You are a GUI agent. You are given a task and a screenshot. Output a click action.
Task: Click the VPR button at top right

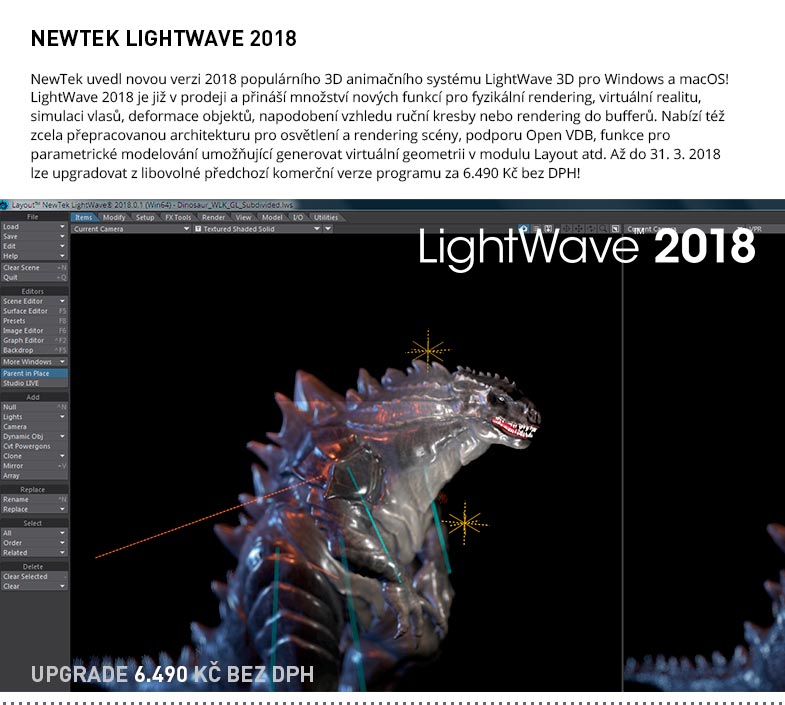coord(754,229)
